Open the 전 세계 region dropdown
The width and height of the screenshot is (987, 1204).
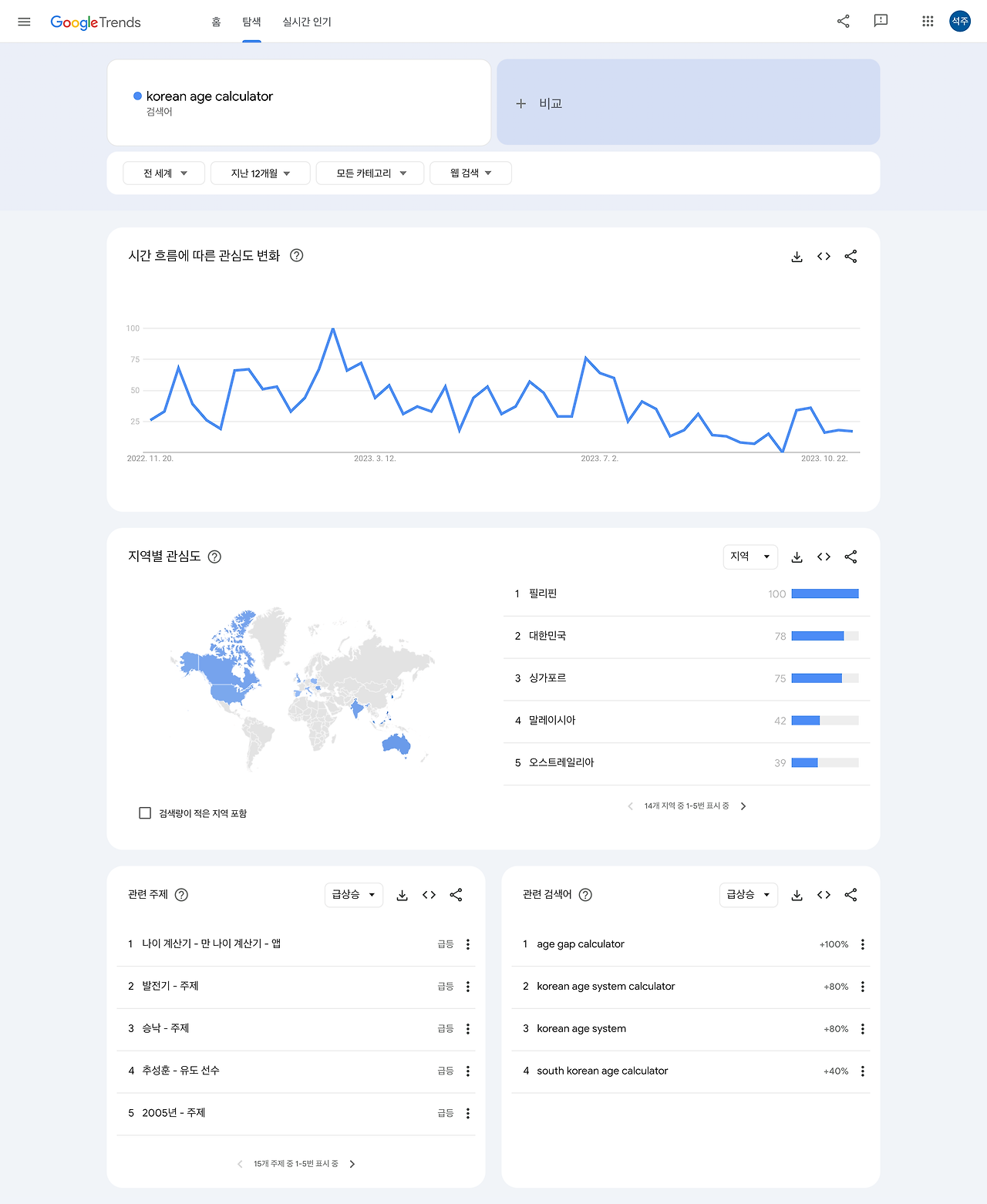click(x=164, y=173)
